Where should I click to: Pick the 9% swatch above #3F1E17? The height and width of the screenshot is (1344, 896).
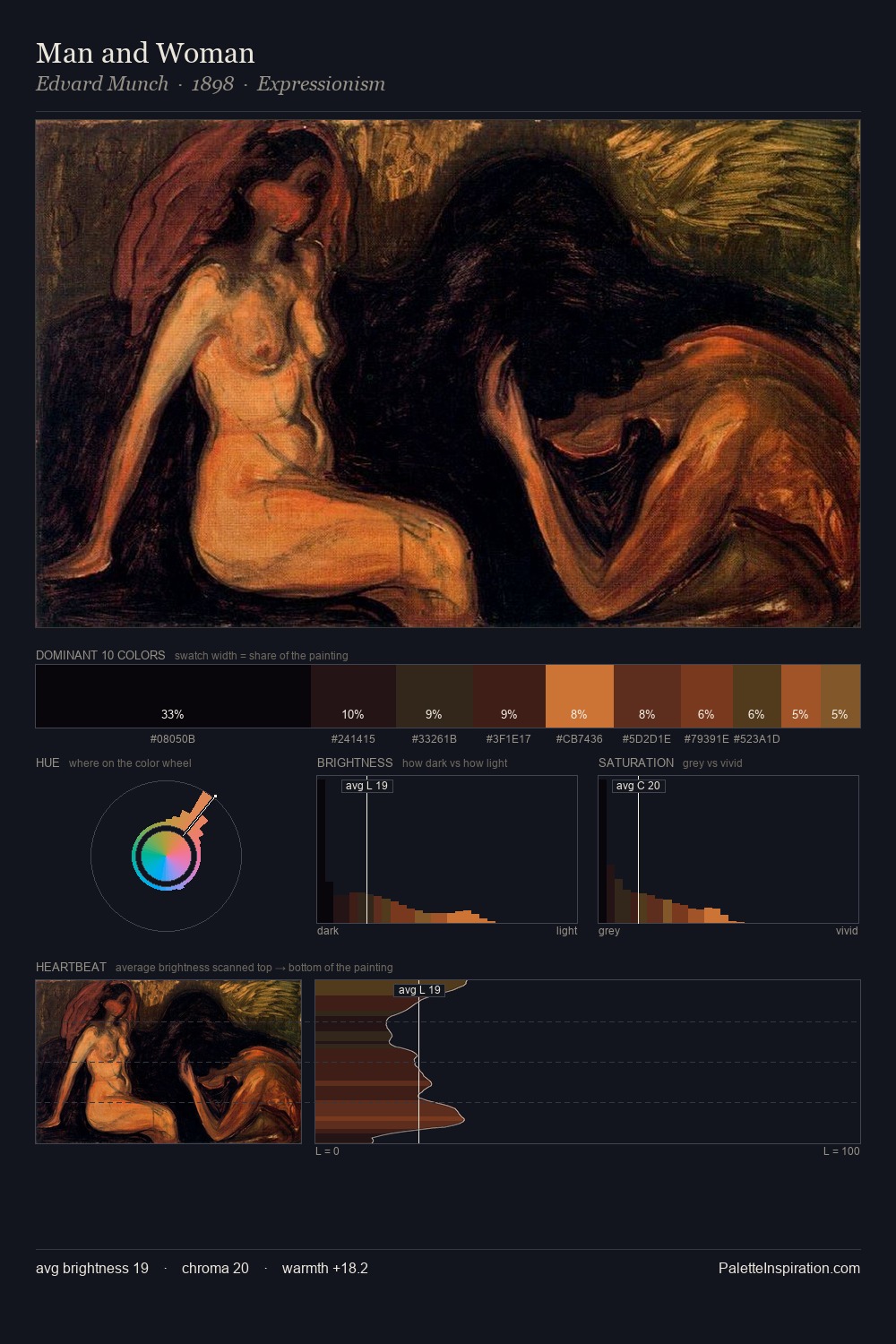point(509,696)
